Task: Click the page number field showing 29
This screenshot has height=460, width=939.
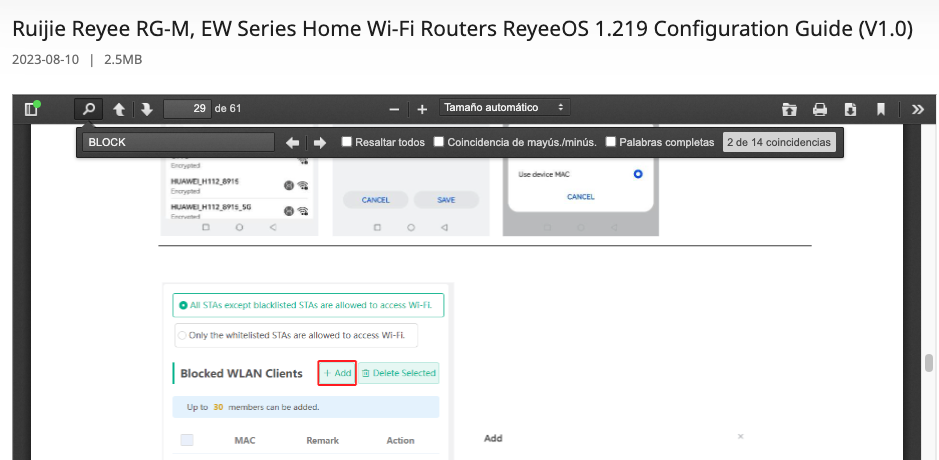Action: point(187,109)
